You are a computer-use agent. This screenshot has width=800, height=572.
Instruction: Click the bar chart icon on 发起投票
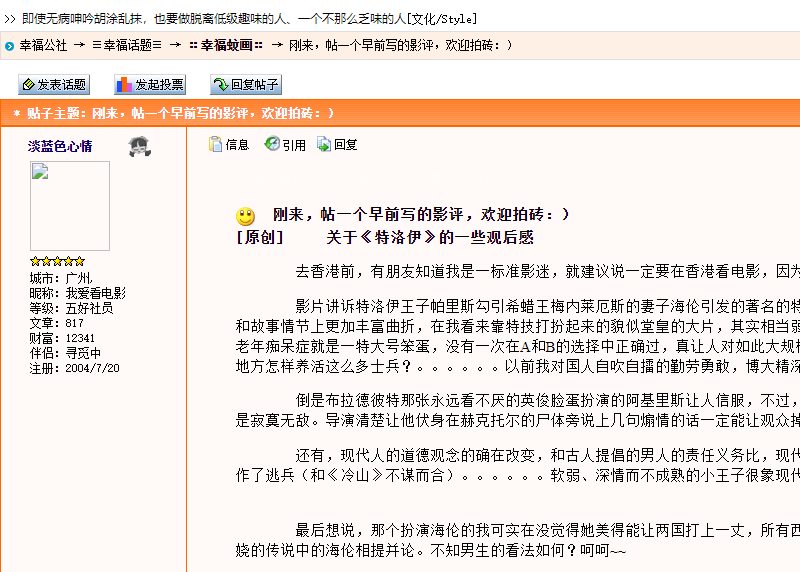point(124,85)
